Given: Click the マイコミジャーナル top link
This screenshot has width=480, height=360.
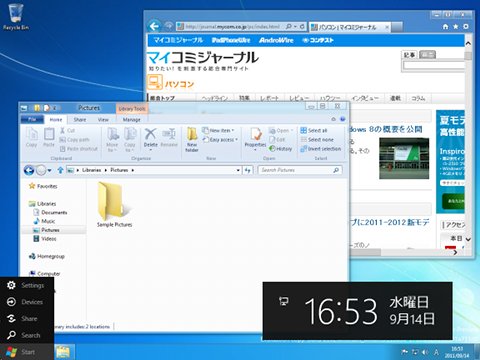Looking at the screenshot, I should [178, 40].
